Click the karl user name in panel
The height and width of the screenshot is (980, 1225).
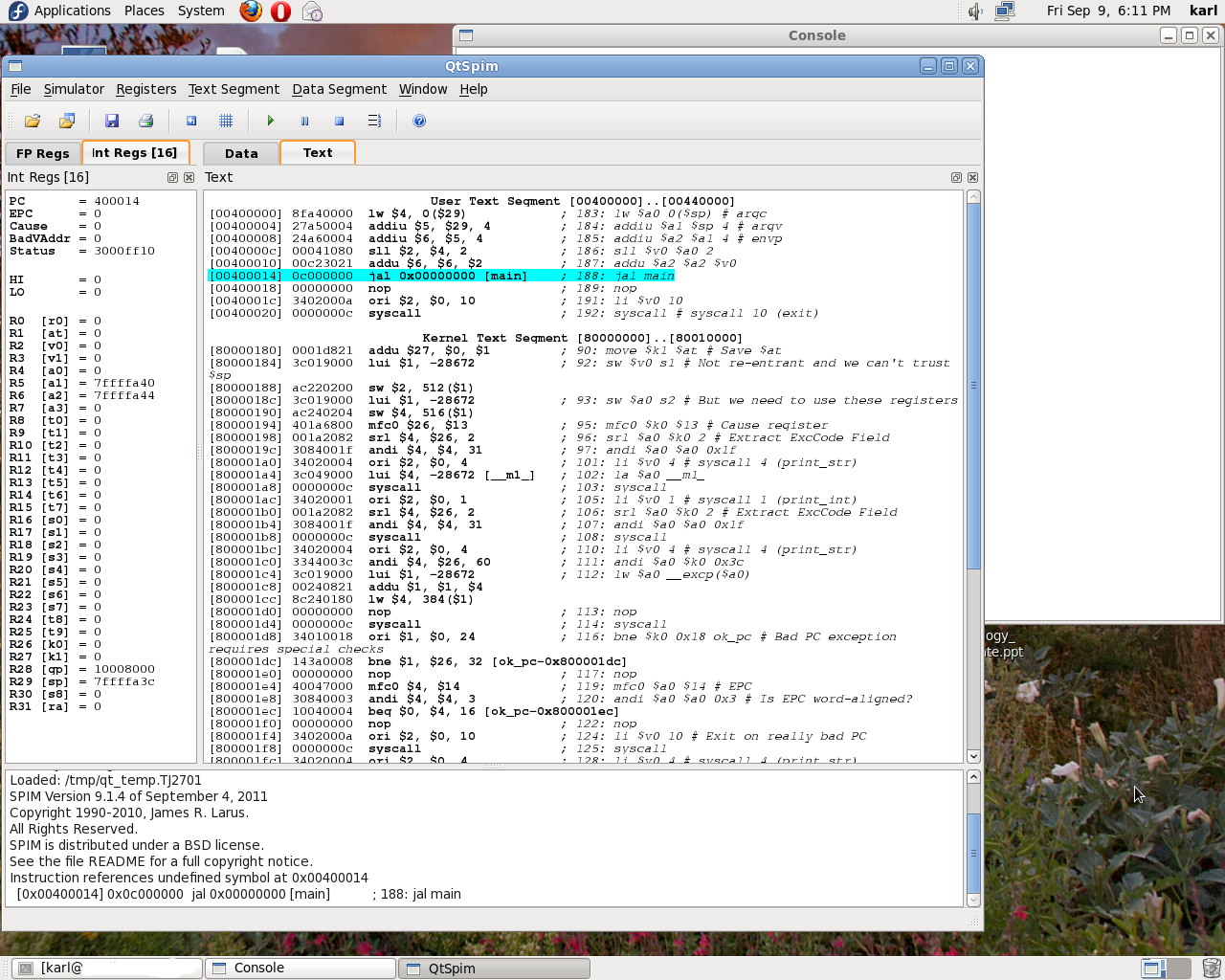tap(1203, 11)
